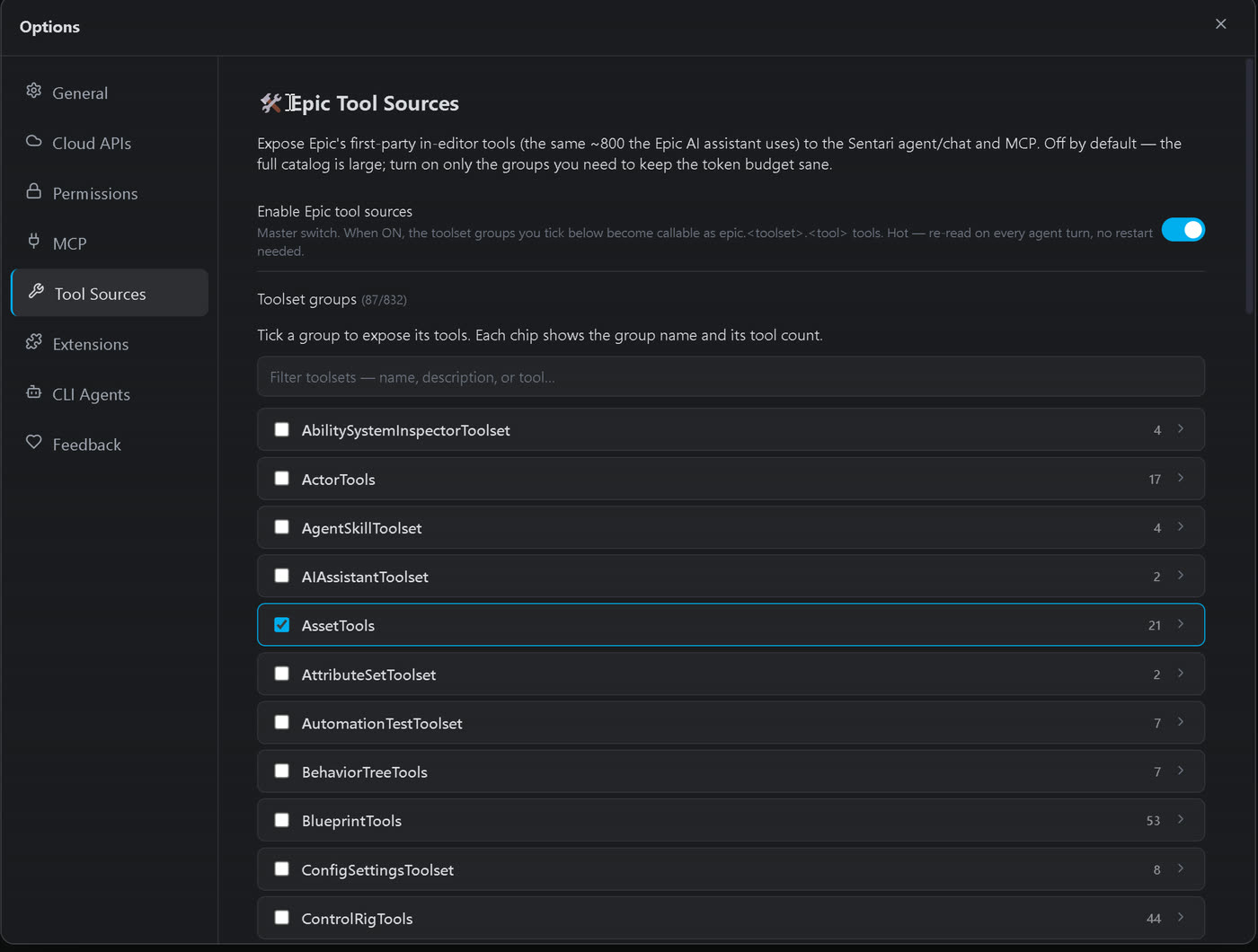Tick the AutomationTestToolset checkbox
Image resolution: width=1258 pixels, height=952 pixels.
[x=282, y=722]
